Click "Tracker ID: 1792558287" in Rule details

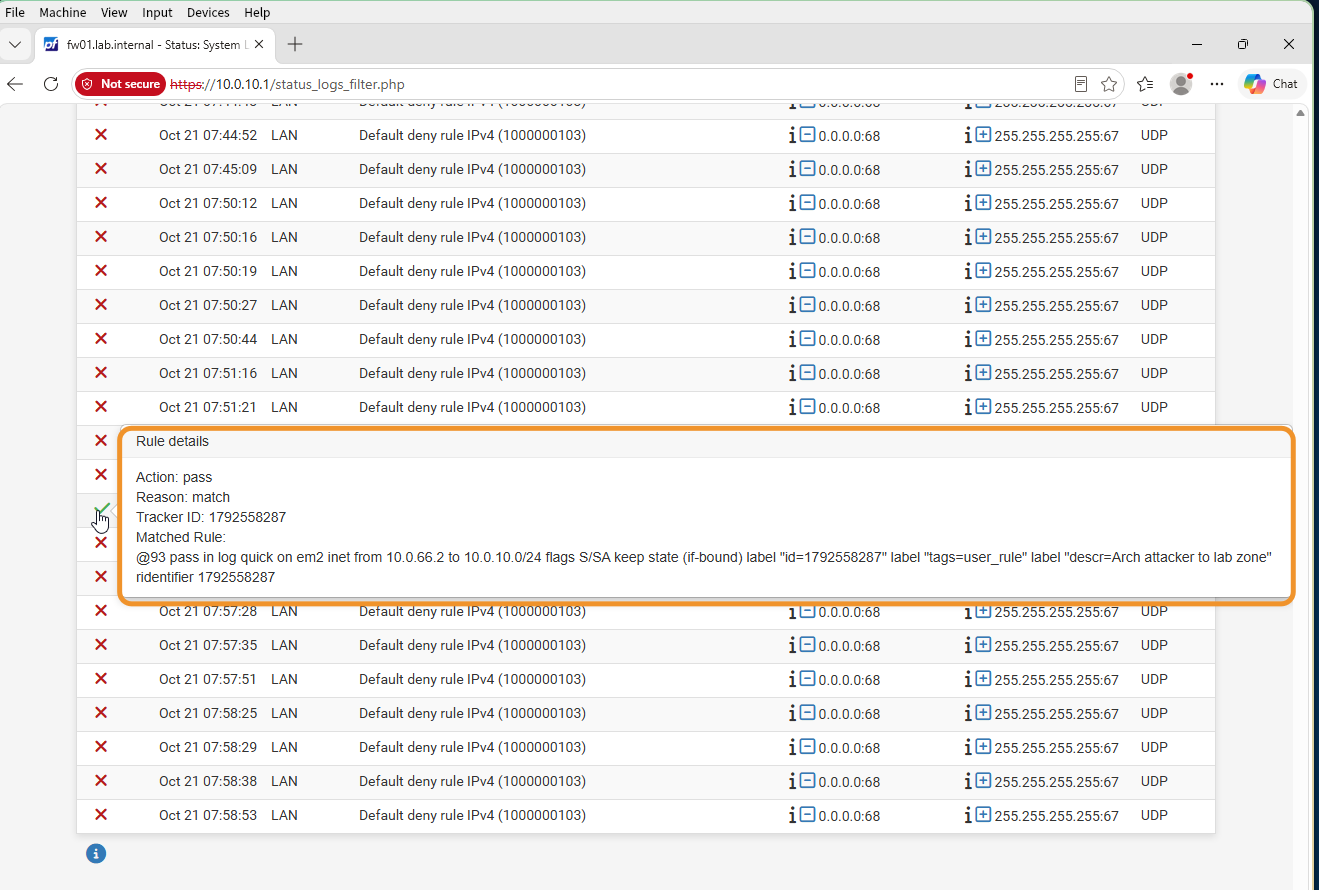pyautogui.click(x=211, y=517)
